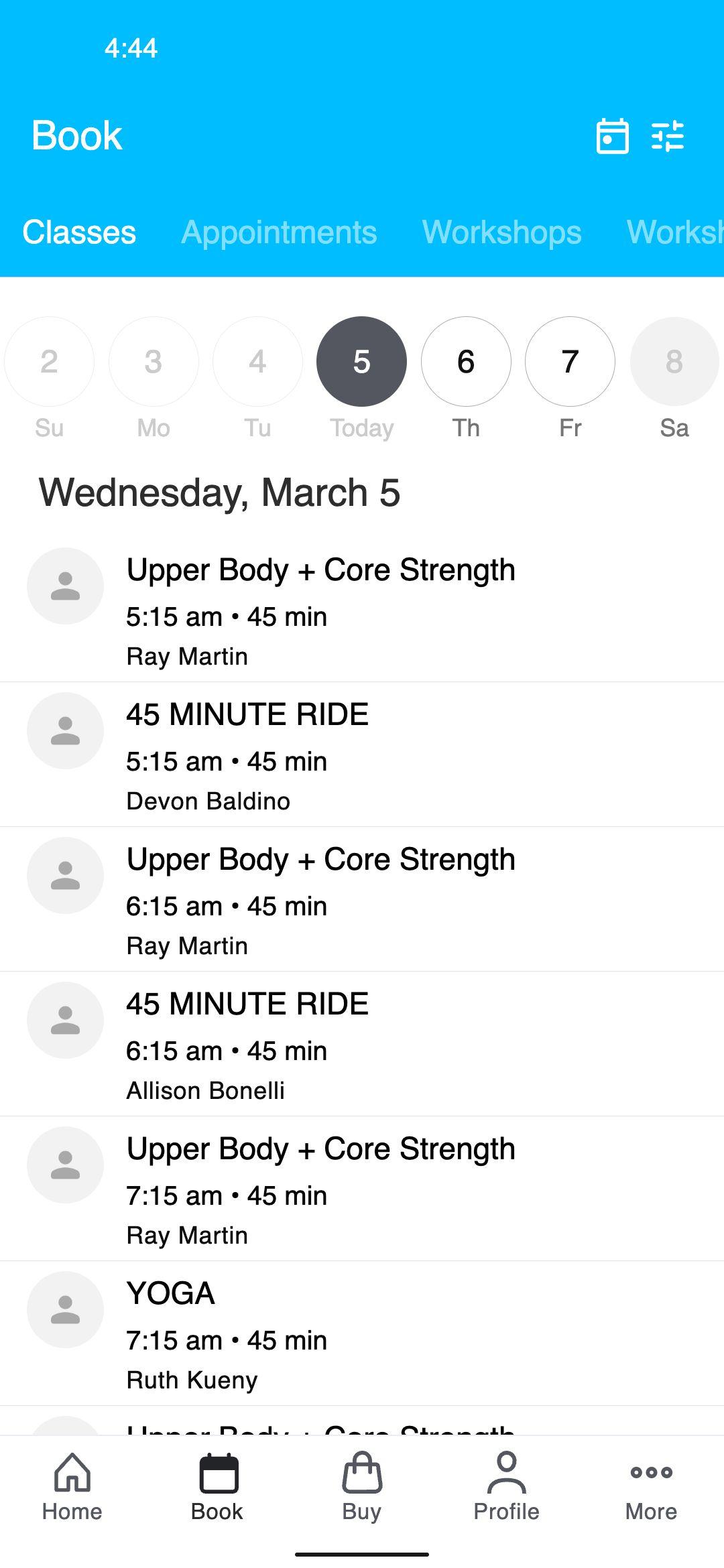Open the 5:15 am 45 MINUTE RIDE class
The height and width of the screenshot is (1568, 724).
click(x=362, y=755)
